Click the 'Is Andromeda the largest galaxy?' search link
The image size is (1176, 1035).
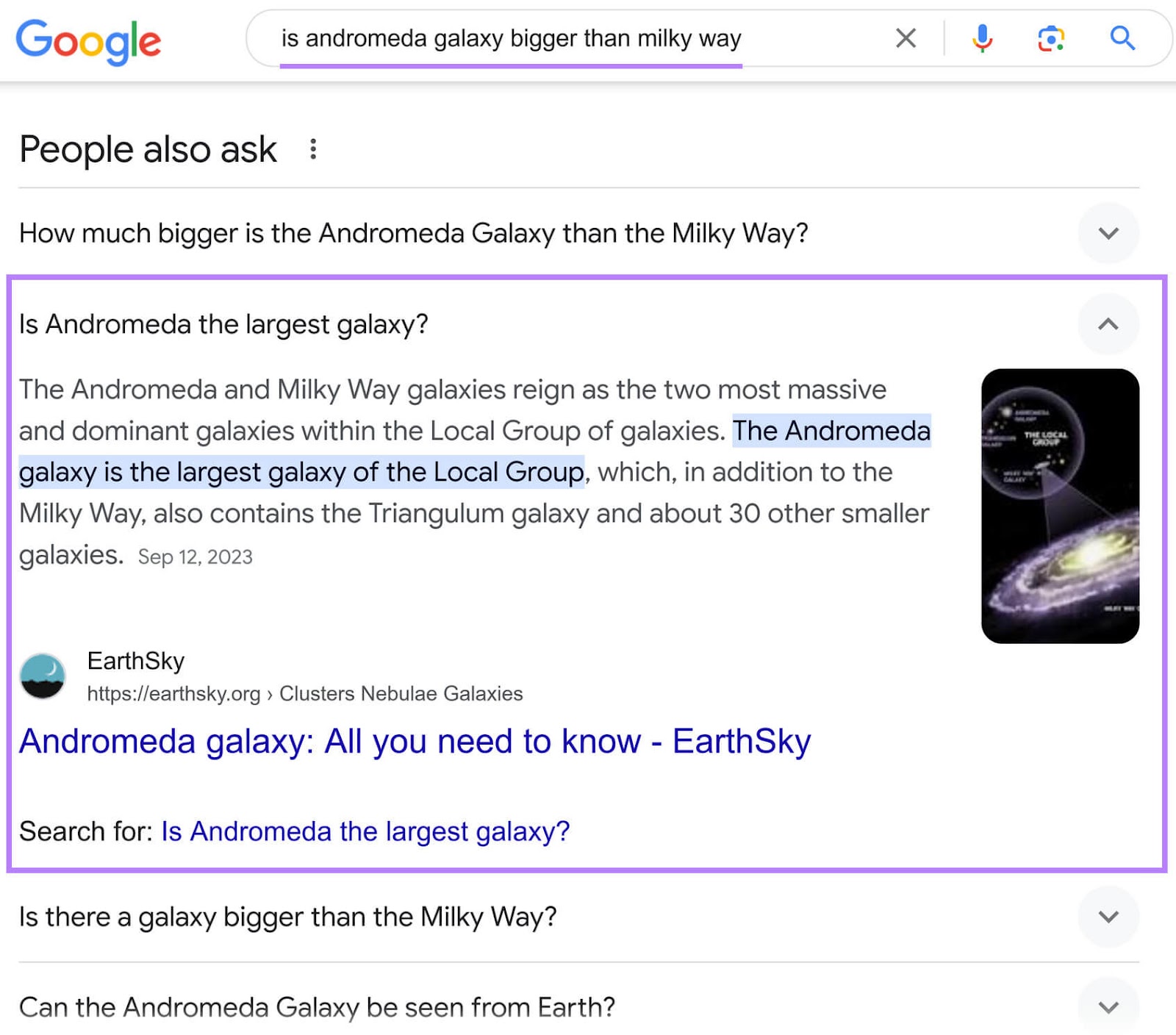click(x=365, y=831)
